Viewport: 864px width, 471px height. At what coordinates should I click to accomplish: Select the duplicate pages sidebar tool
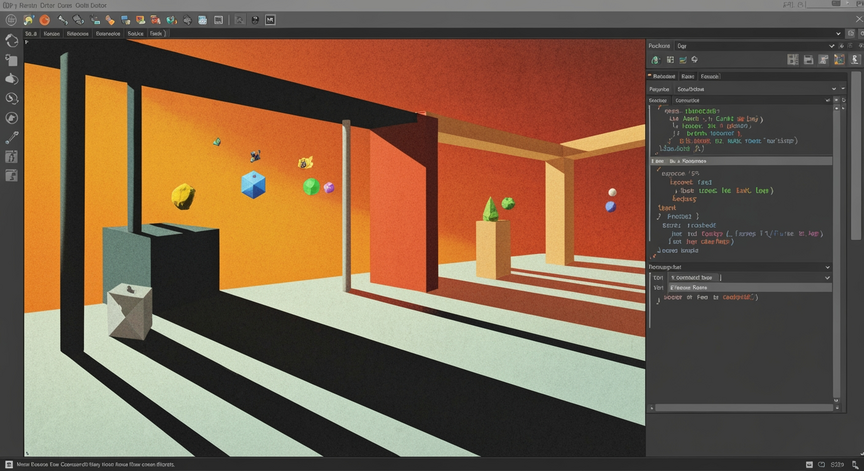coord(12,59)
